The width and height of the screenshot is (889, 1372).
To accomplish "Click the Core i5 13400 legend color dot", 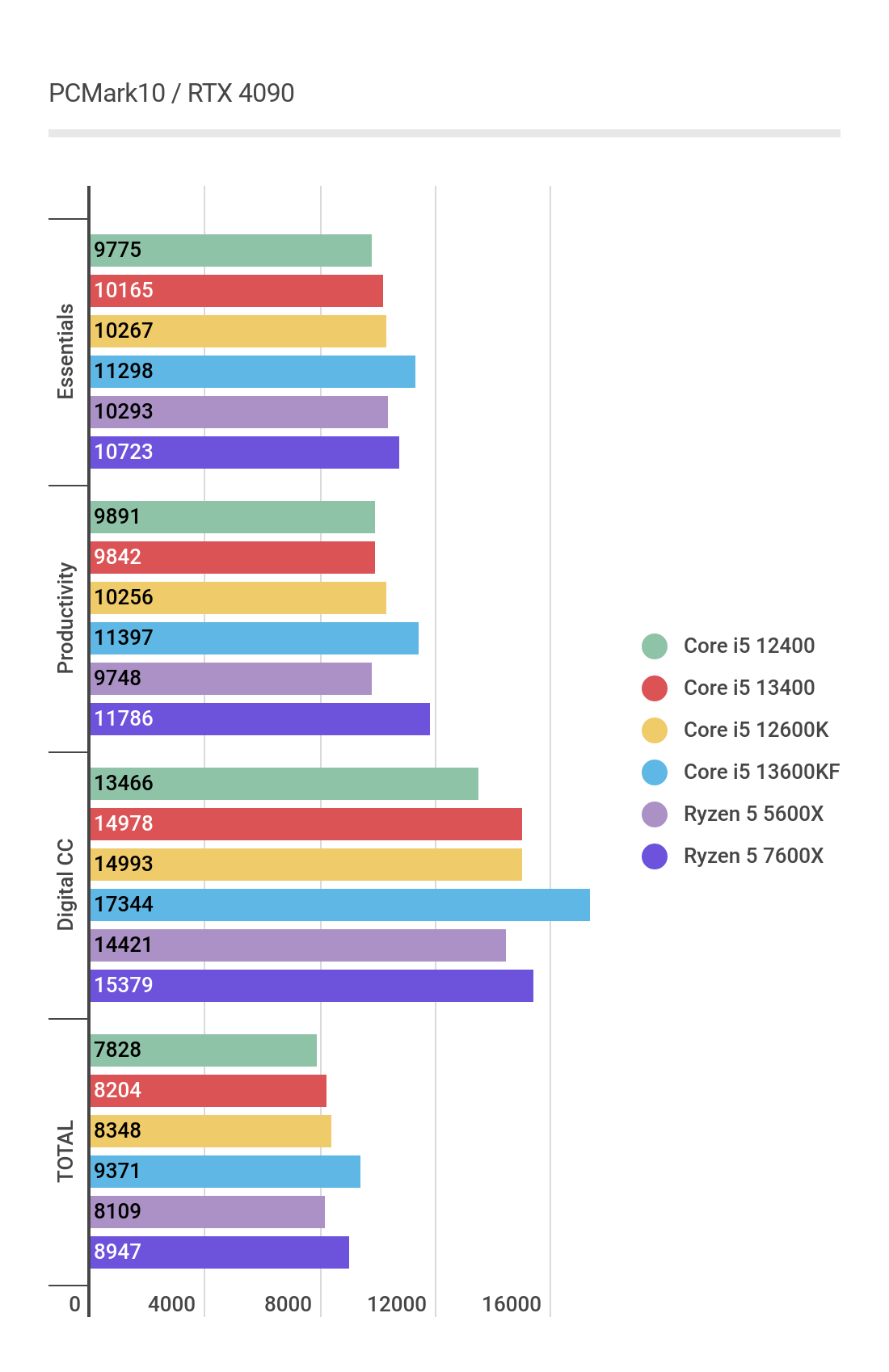I will [655, 688].
